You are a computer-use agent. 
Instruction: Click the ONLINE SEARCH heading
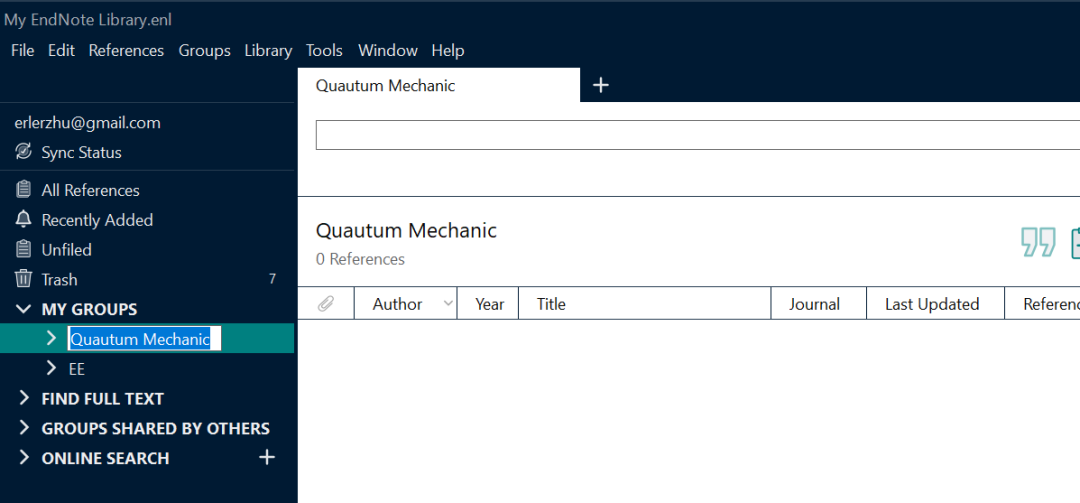click(x=105, y=458)
